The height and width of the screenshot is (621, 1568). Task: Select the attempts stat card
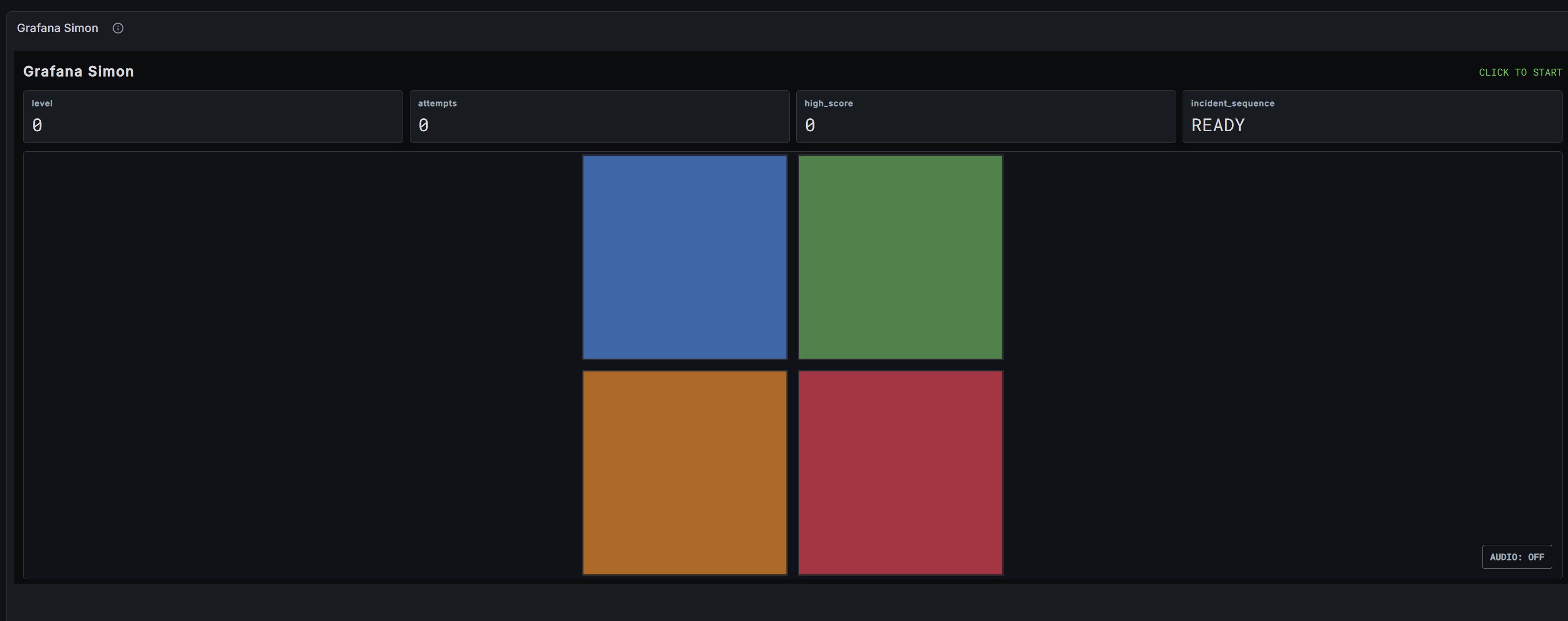click(599, 117)
